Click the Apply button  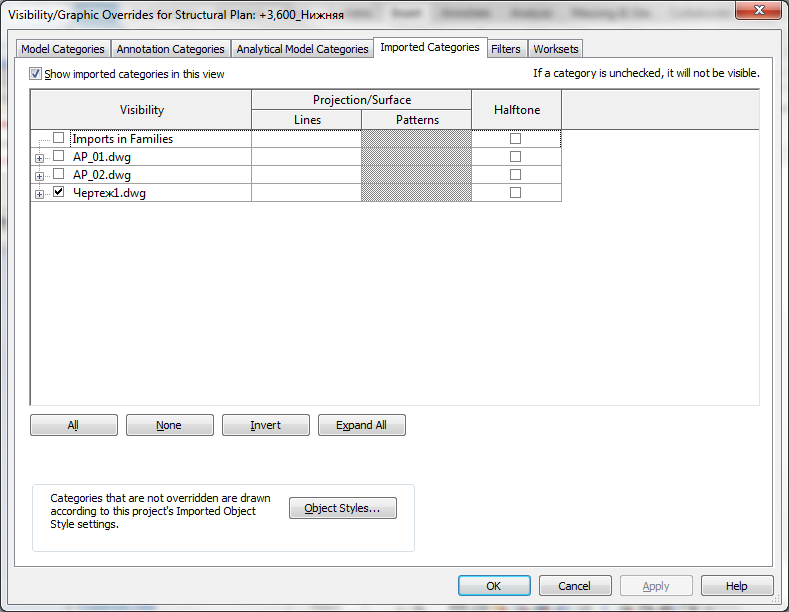656,586
